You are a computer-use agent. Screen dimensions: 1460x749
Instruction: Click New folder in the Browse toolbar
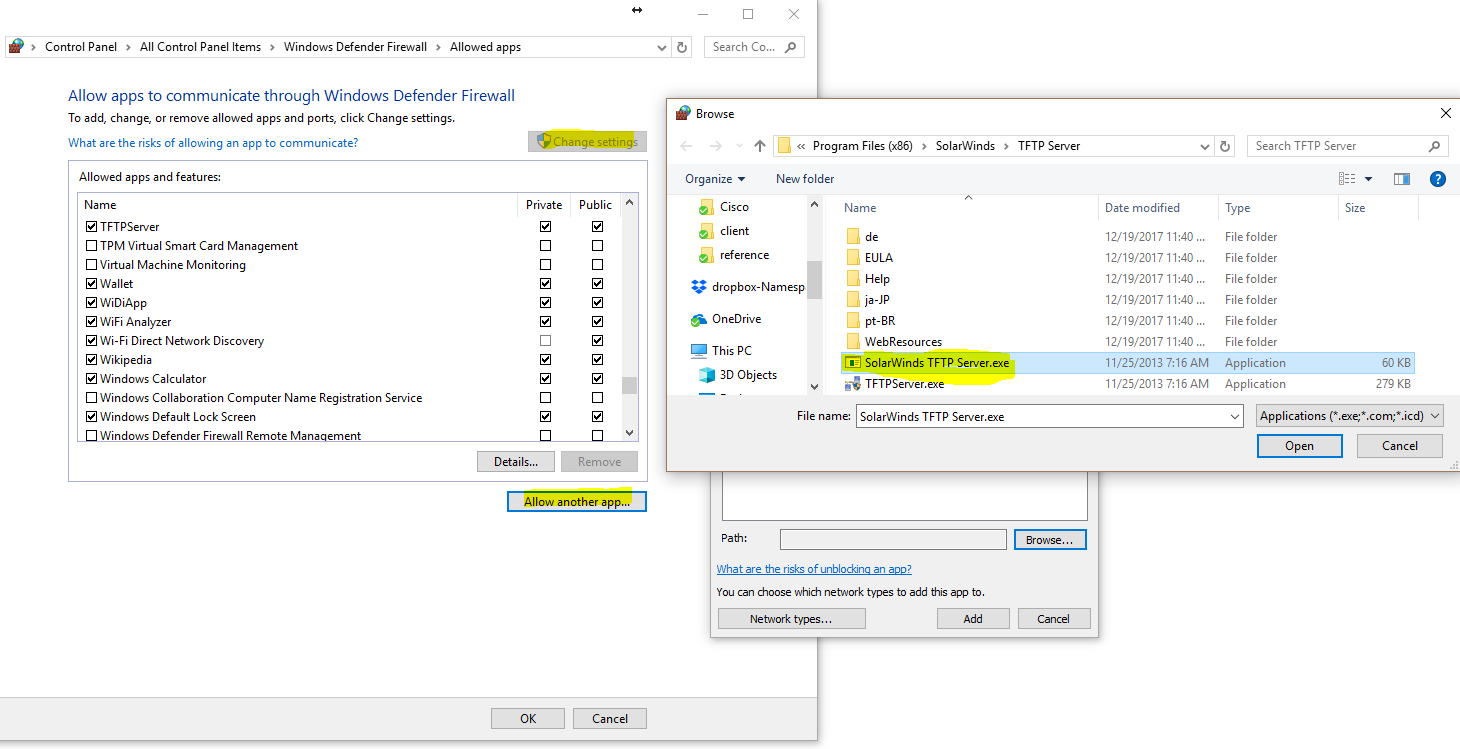(804, 178)
